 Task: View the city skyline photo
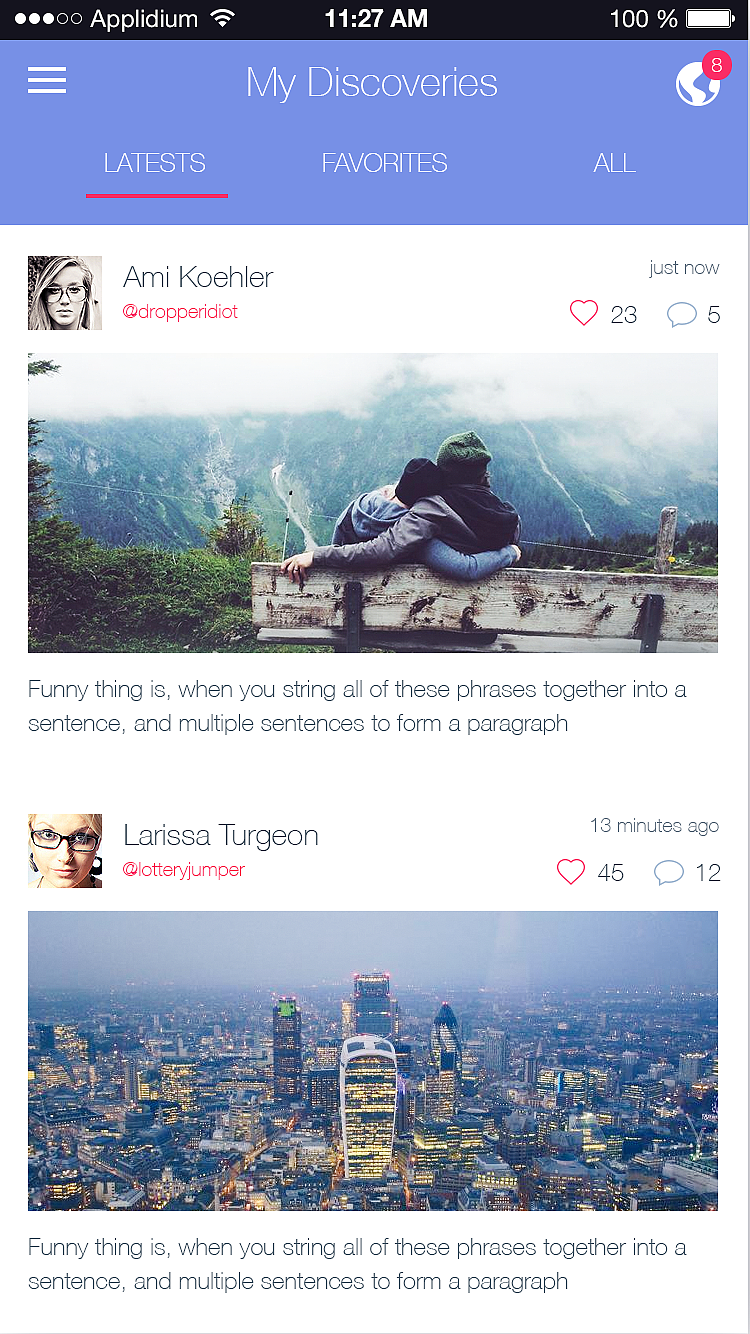click(373, 1061)
